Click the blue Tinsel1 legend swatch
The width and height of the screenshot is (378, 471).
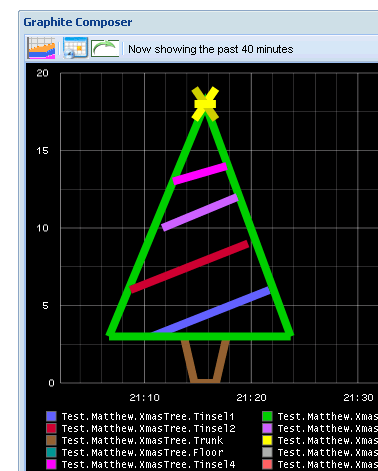51,416
